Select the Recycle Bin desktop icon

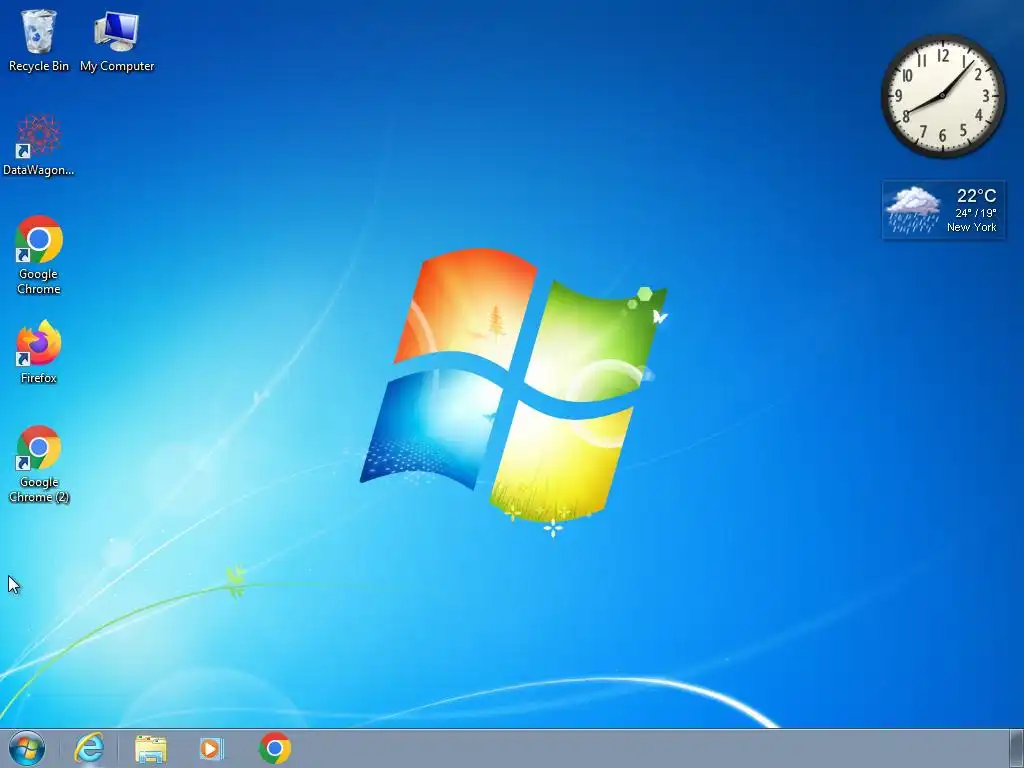tap(39, 40)
